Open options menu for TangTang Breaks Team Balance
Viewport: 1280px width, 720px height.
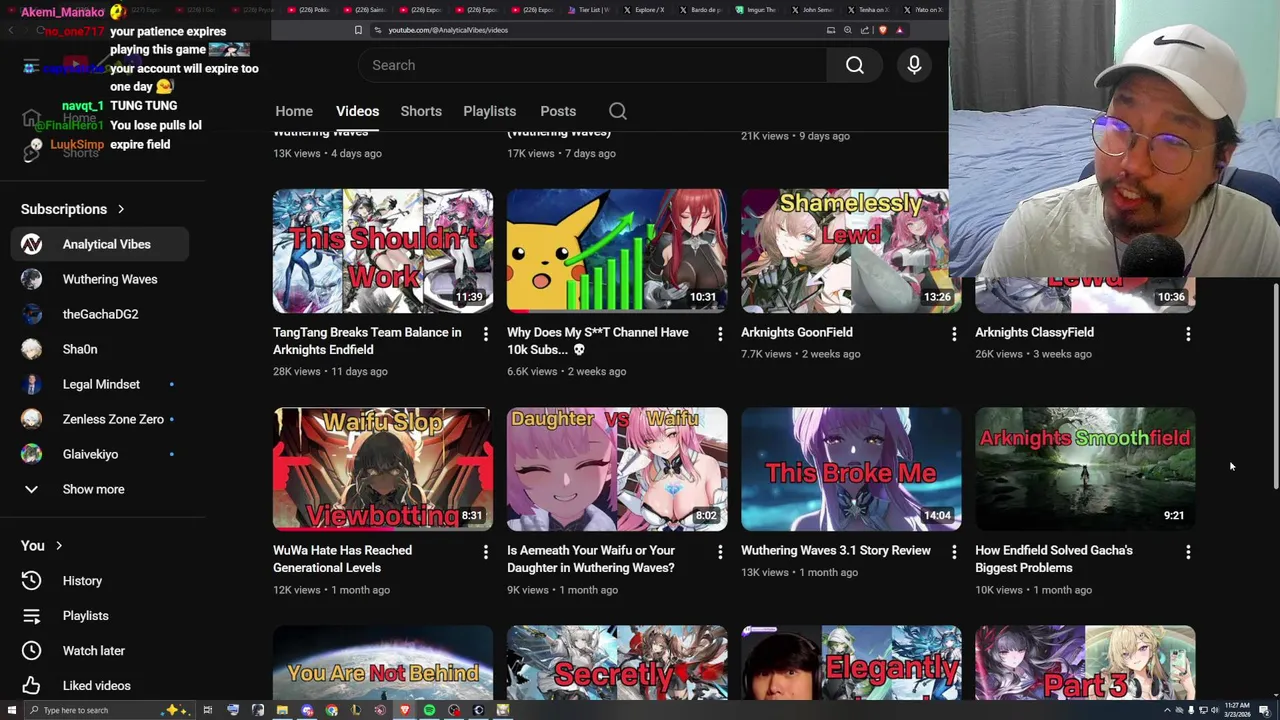486,334
